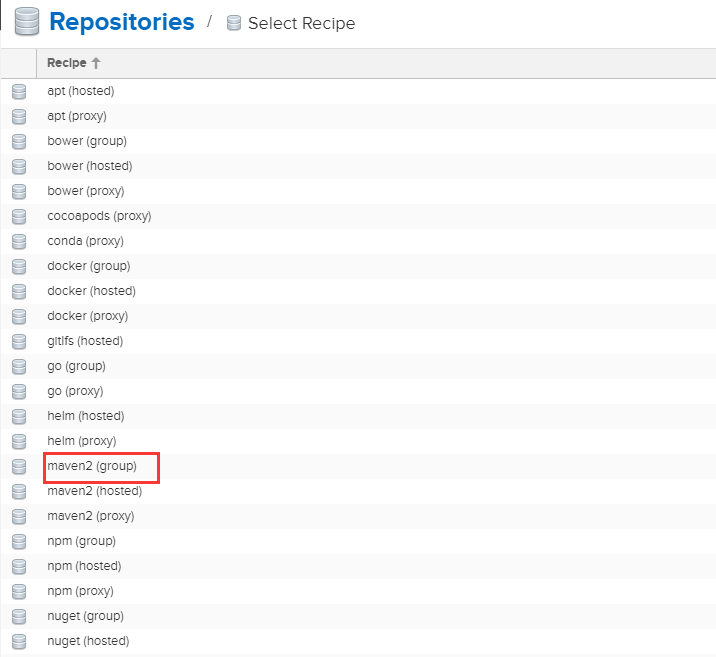
Task: Click the icon next to gitlfs (hosted)
Action: coord(18,341)
